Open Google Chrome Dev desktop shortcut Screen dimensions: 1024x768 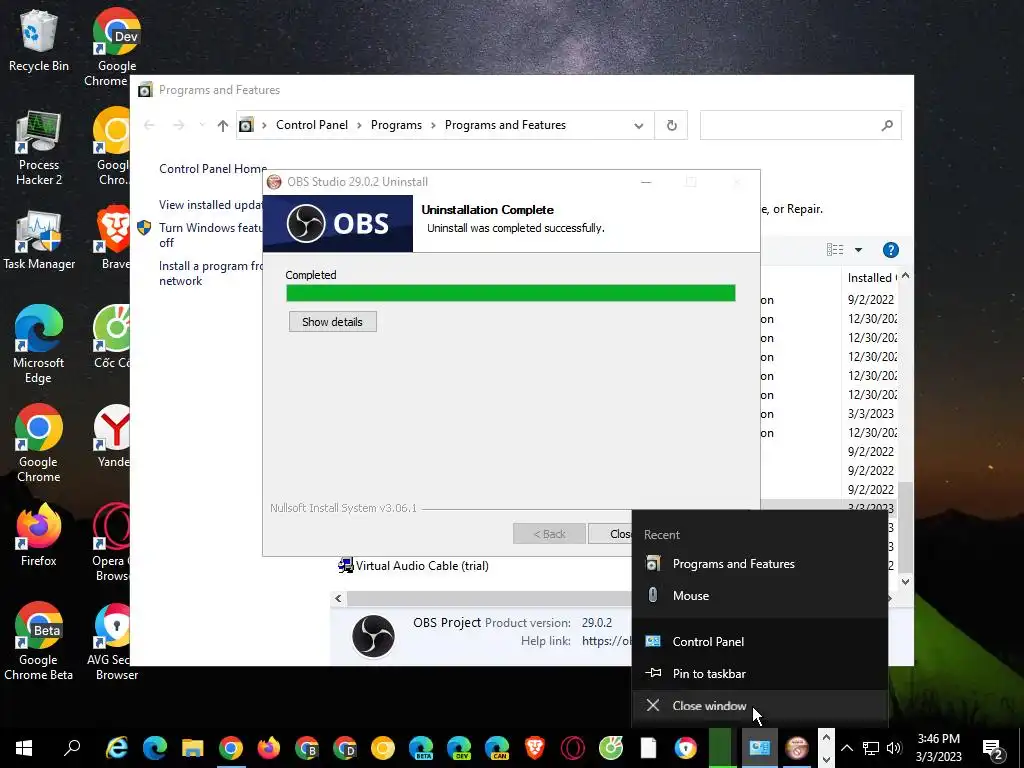[116, 47]
